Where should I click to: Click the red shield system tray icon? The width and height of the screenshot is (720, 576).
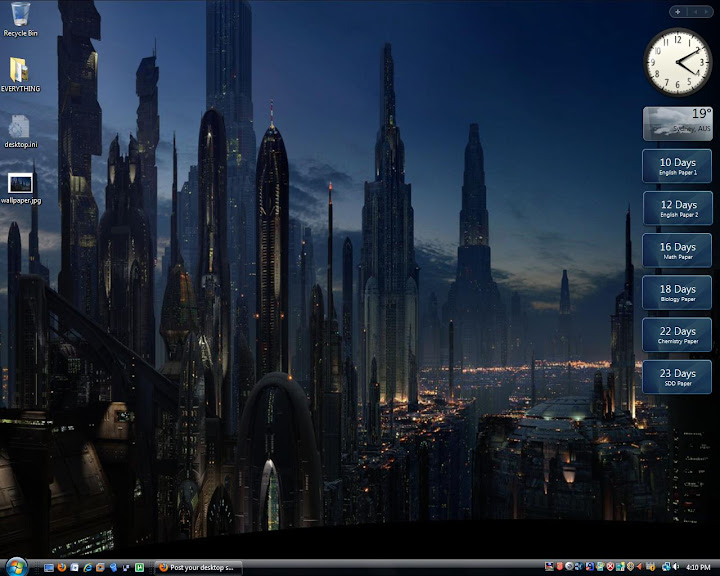tap(559, 566)
